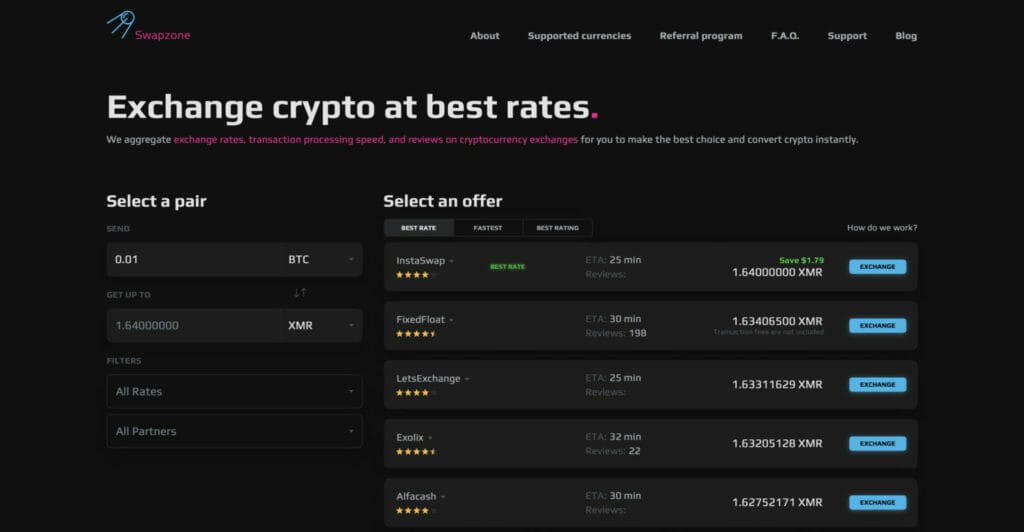
Task: Click Exchange button for InstaSwap offer
Action: click(x=878, y=266)
